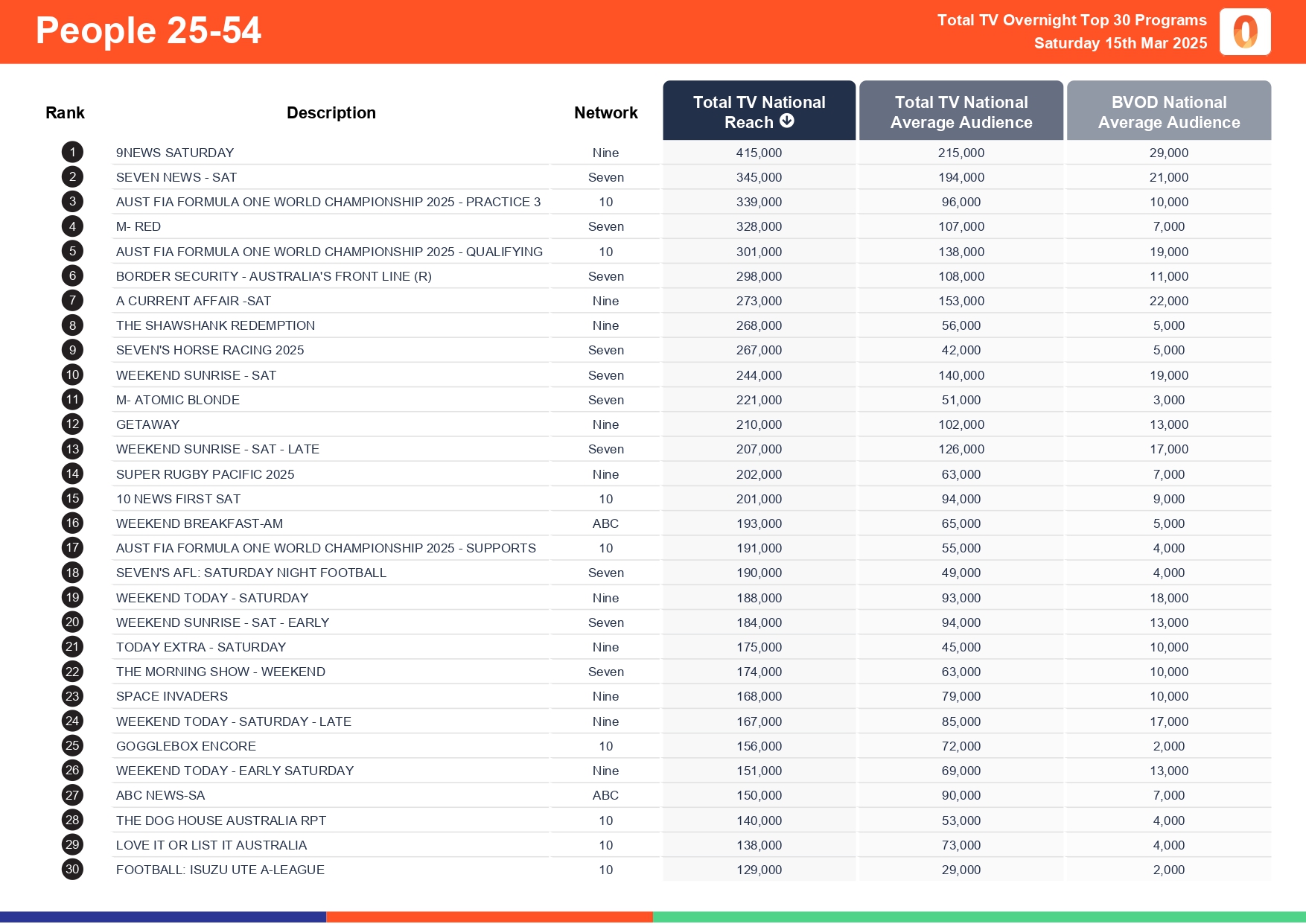The height and width of the screenshot is (924, 1306).
Task: Click the Network column header
Action: (605, 112)
